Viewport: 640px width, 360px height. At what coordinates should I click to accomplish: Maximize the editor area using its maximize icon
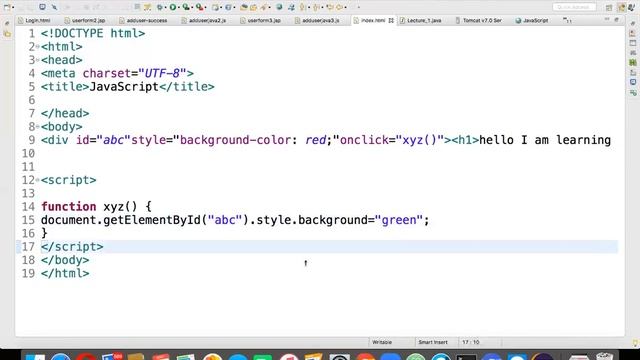(x=616, y=19)
